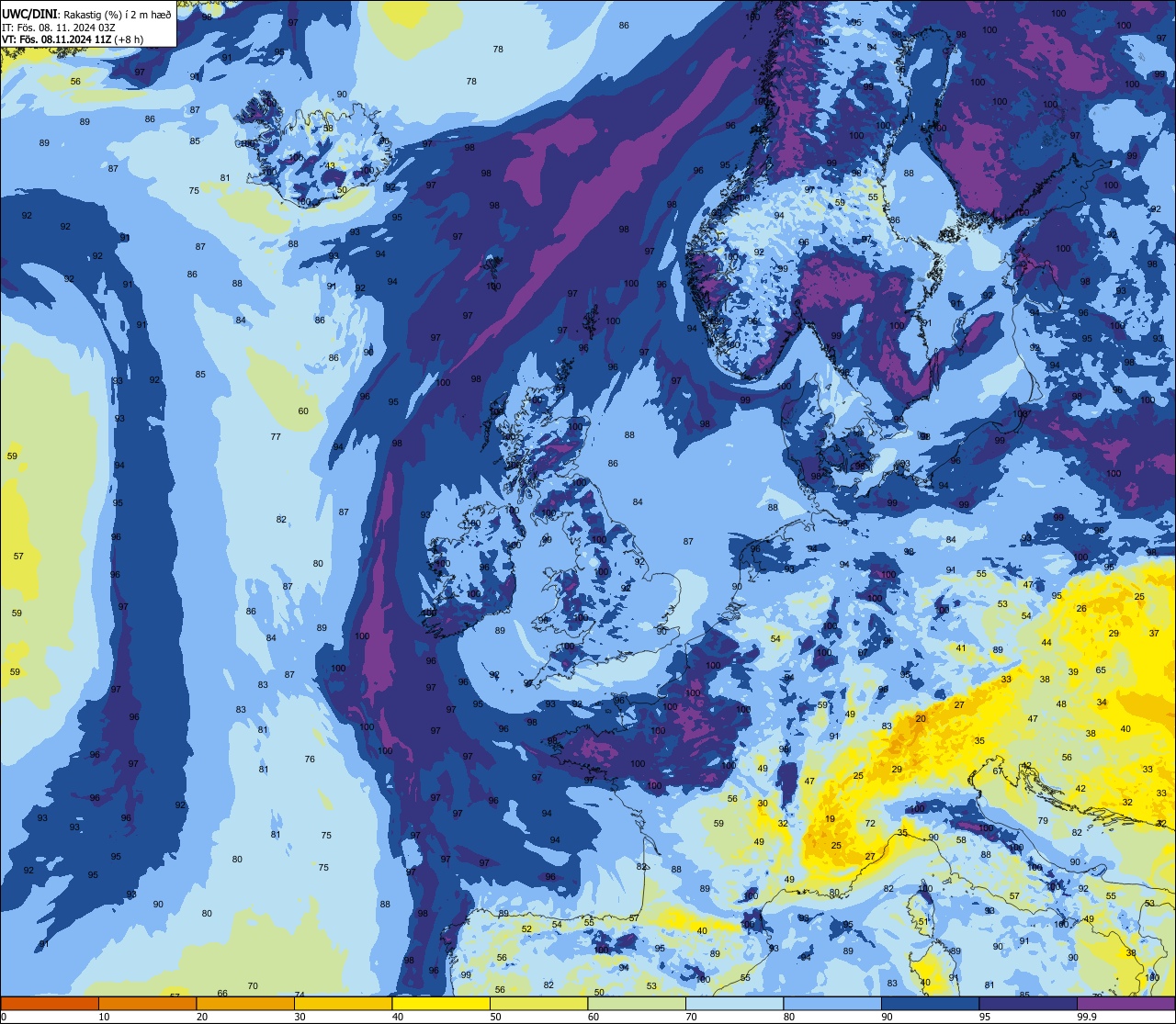
Task: Click the initial time line "IT: Fös. 08. 11. 2024 03Z"
Action: pos(59,28)
